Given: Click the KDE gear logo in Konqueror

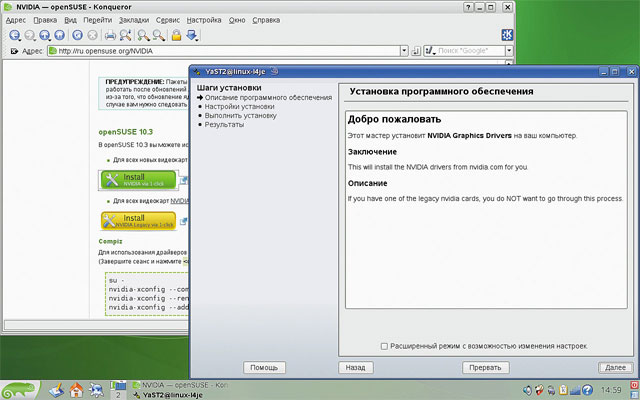Looking at the screenshot, I should [507, 35].
